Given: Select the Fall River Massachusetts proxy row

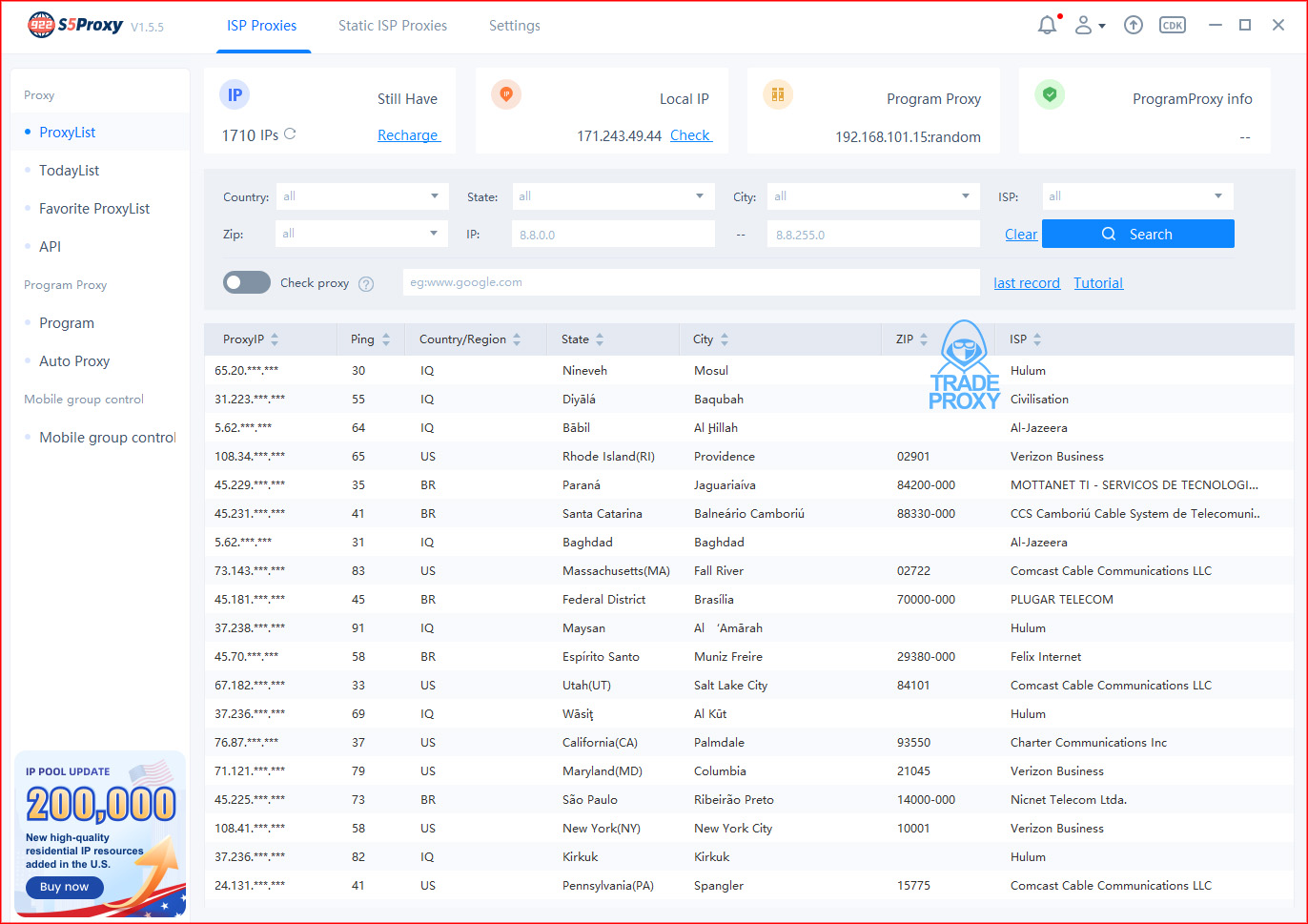Looking at the screenshot, I should [x=749, y=570].
